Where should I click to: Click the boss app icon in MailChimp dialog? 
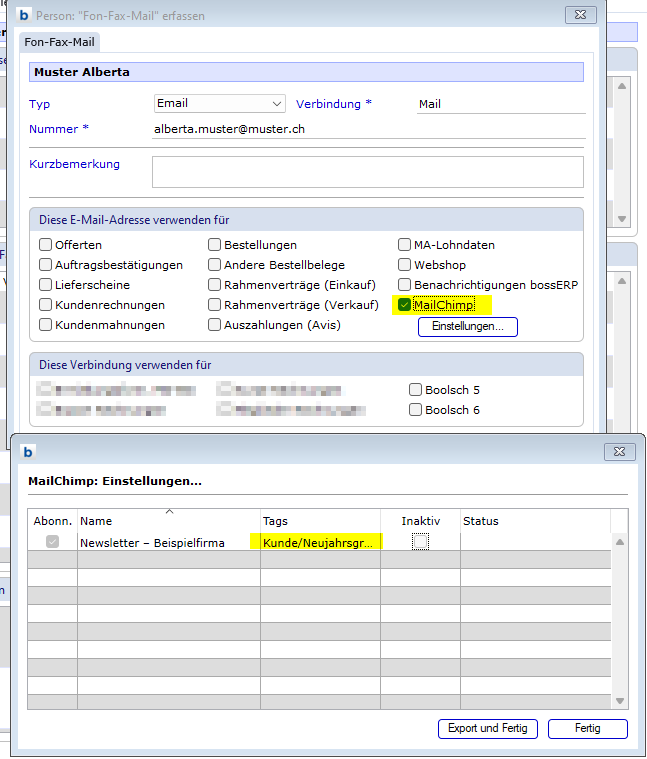point(27,451)
